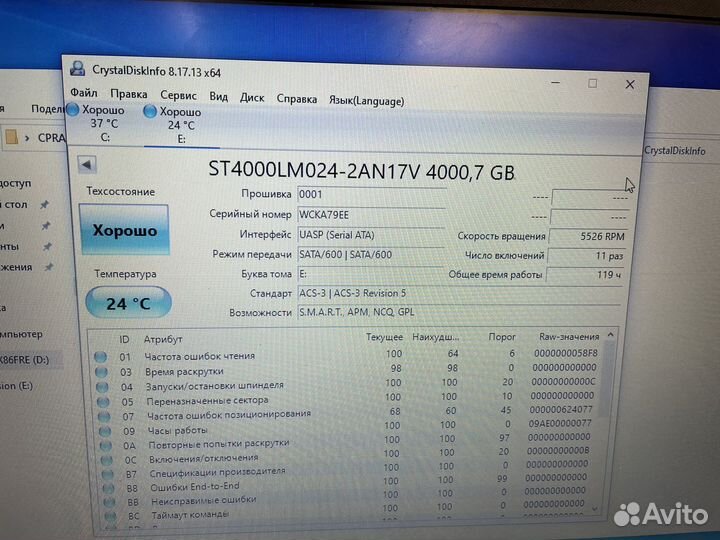This screenshot has height=540, width=720.
Task: Click the 24 °C temperature button
Action: point(129,303)
